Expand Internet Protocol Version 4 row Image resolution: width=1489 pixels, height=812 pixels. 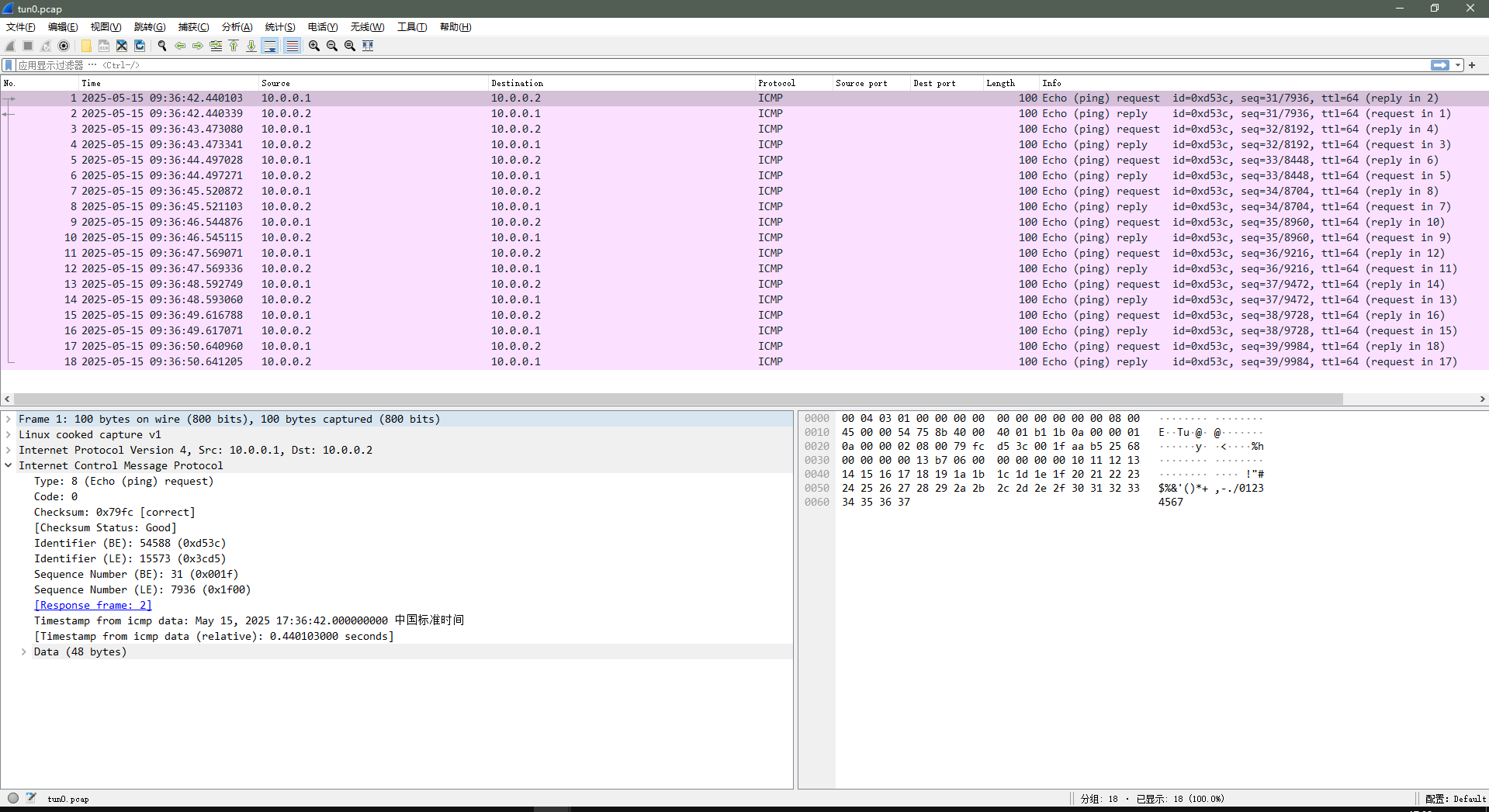(9, 450)
